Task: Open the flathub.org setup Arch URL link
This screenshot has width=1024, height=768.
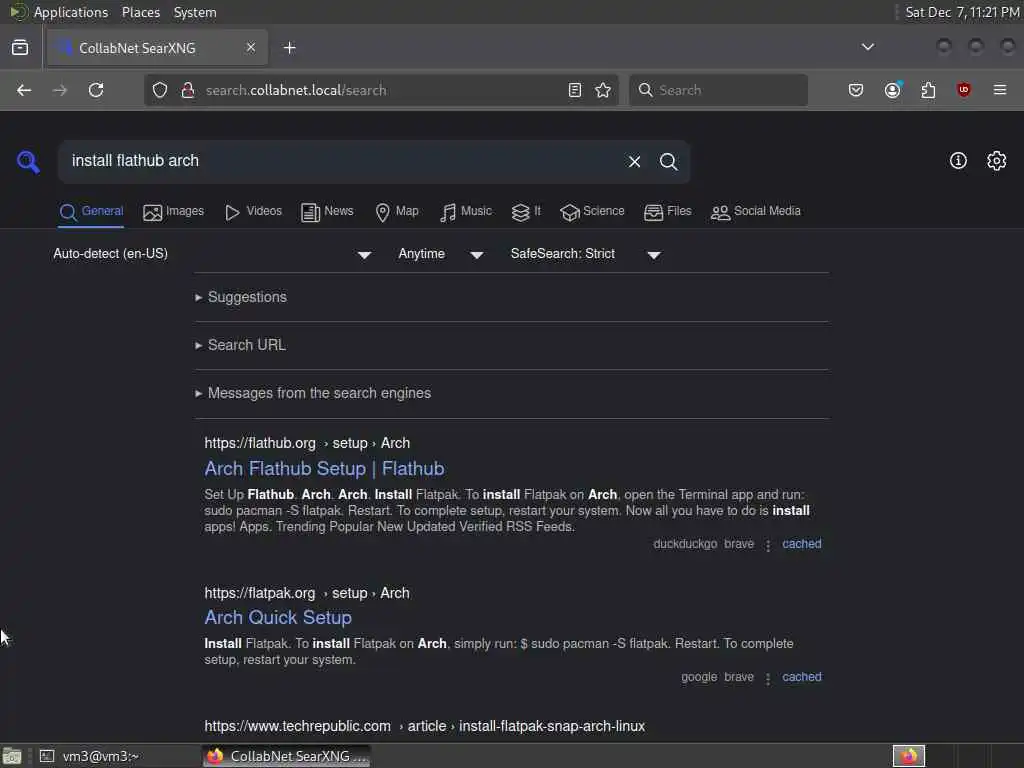Action: pos(307,443)
